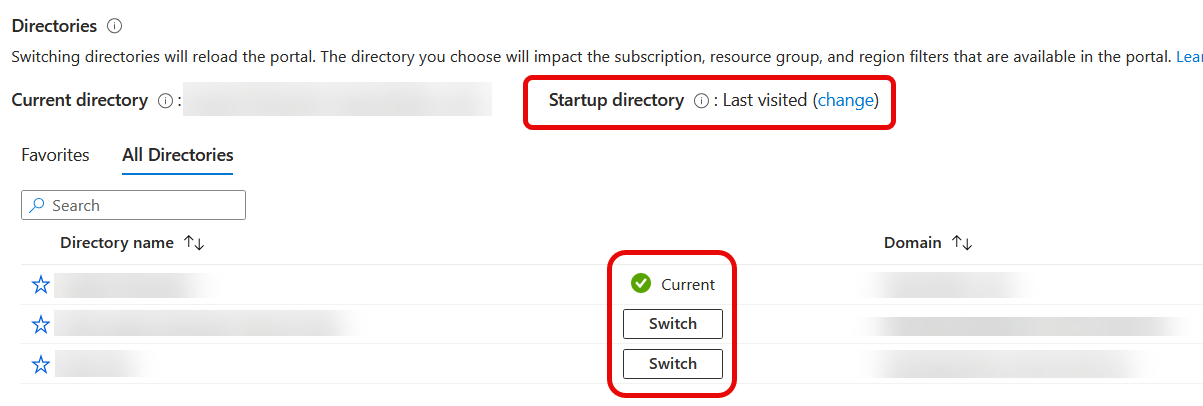This screenshot has width=1203, height=406.
Task: Click the Last visited startup directory value
Action: 764,100
